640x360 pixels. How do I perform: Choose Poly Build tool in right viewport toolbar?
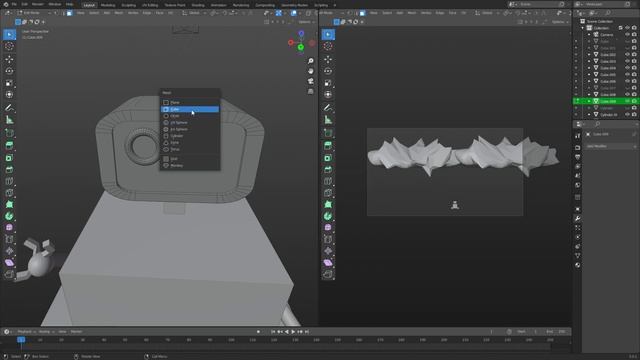(x=328, y=204)
